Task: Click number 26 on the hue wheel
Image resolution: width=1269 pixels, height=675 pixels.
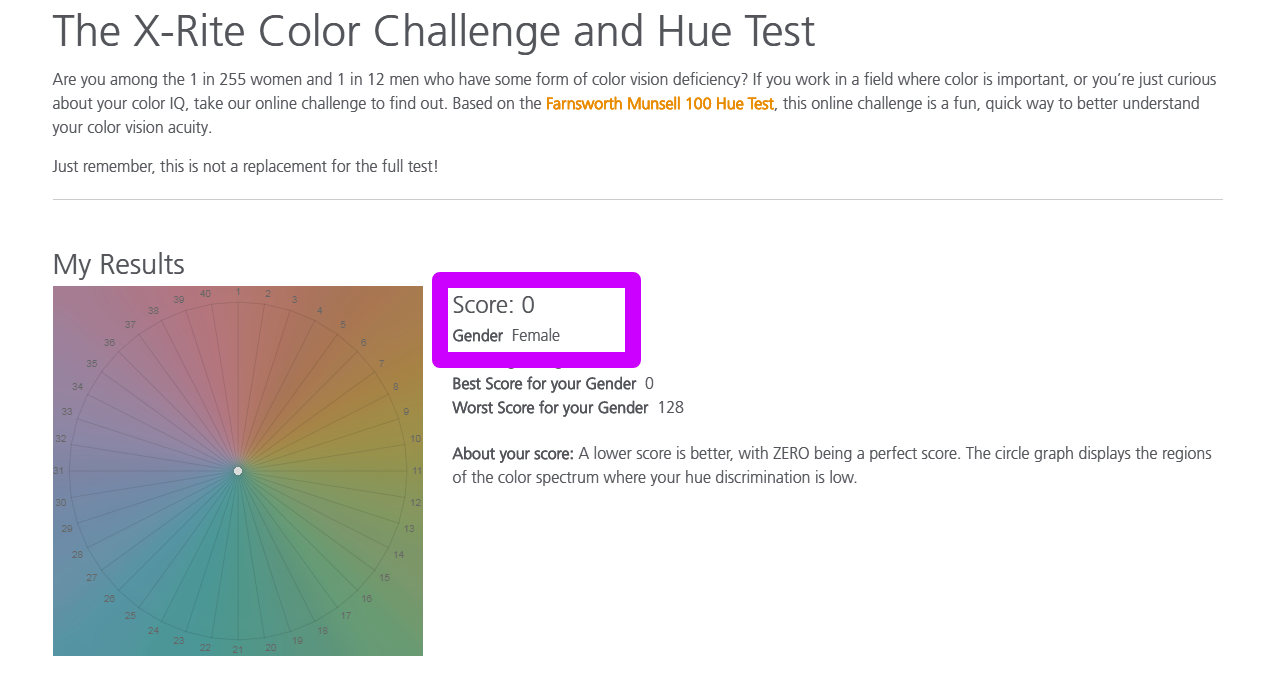Action: tap(110, 598)
